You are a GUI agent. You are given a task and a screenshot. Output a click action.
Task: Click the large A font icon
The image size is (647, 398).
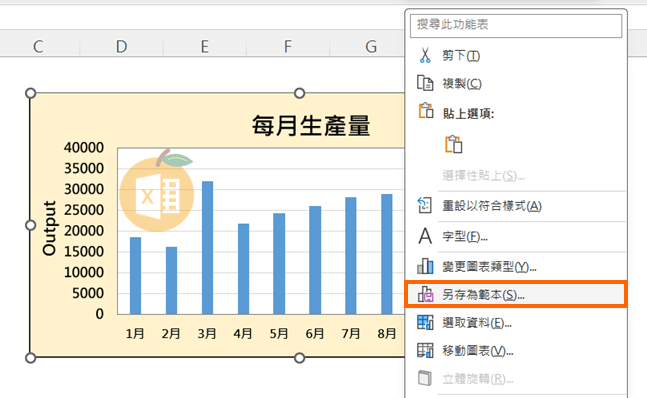425,236
